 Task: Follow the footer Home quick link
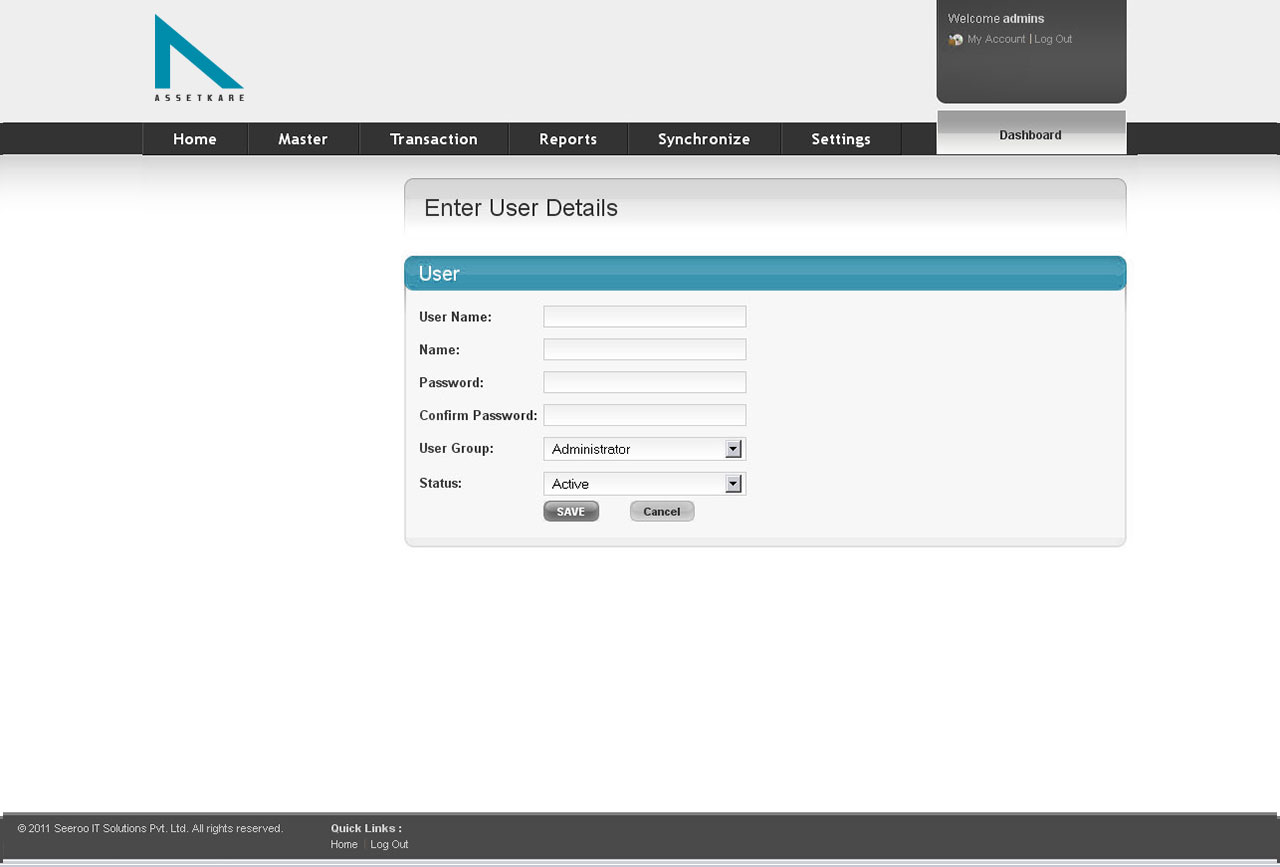click(x=344, y=844)
